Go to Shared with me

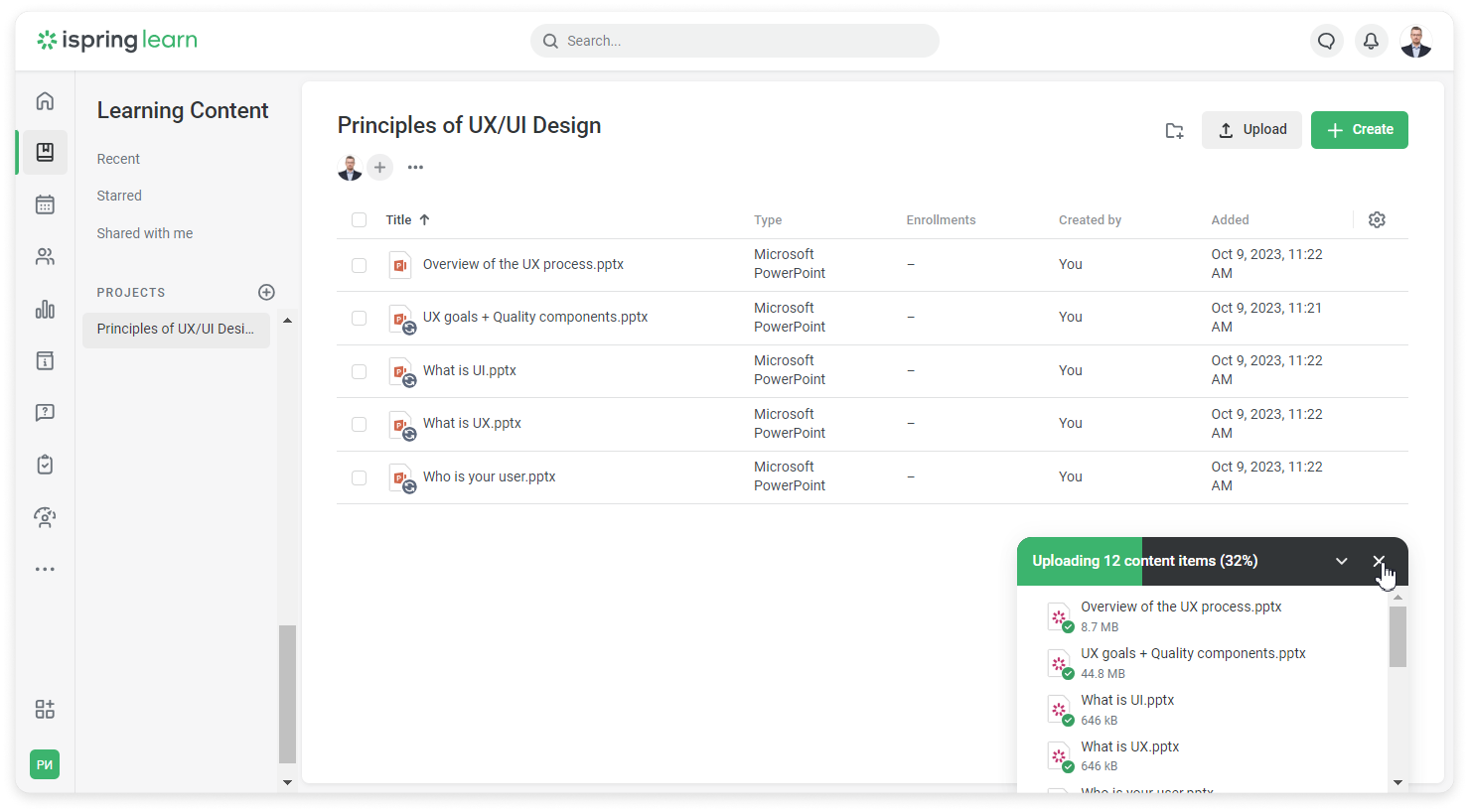[145, 233]
